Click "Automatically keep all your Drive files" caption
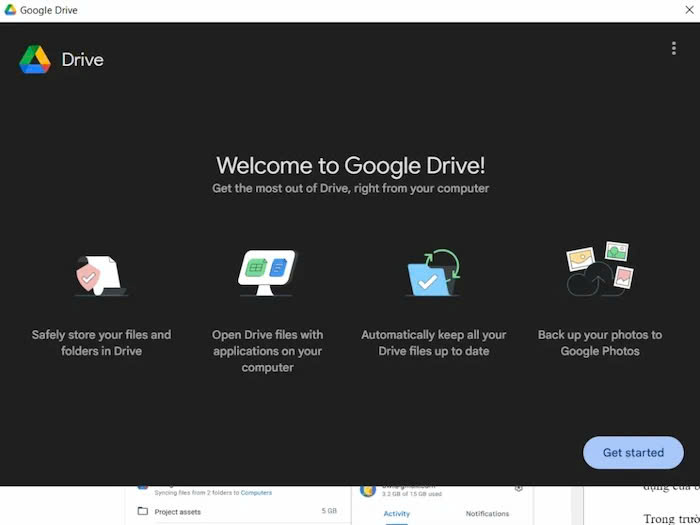The height and width of the screenshot is (525, 700). 433,343
